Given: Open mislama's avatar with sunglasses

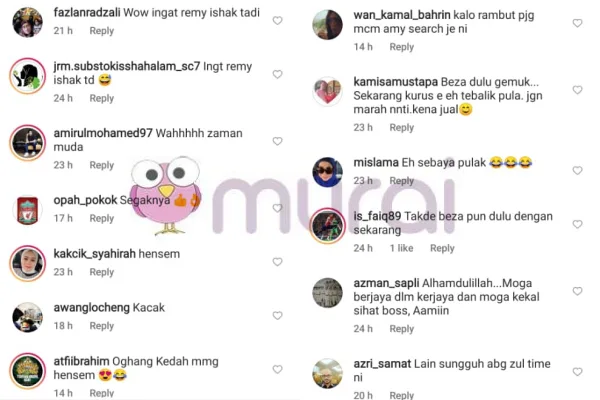Looking at the screenshot, I should [327, 172].
